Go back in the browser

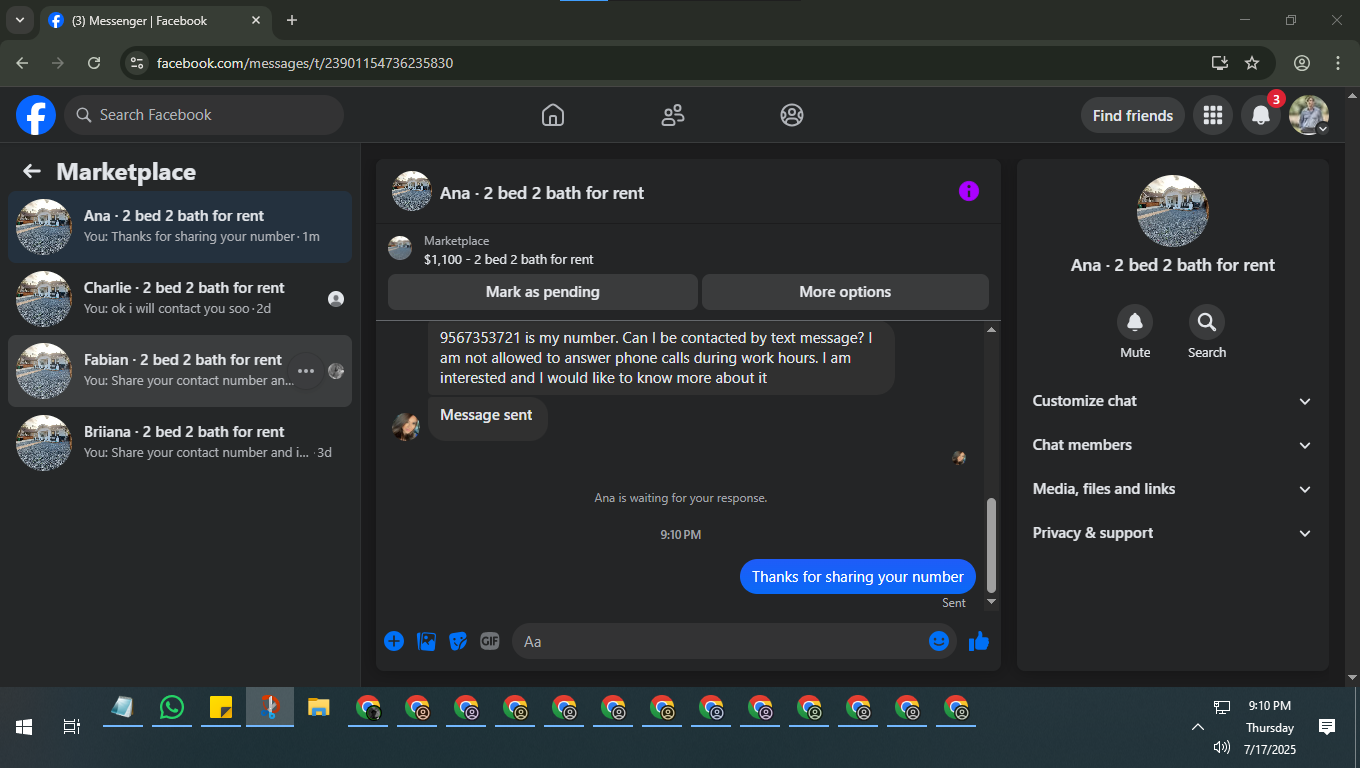(x=22, y=63)
